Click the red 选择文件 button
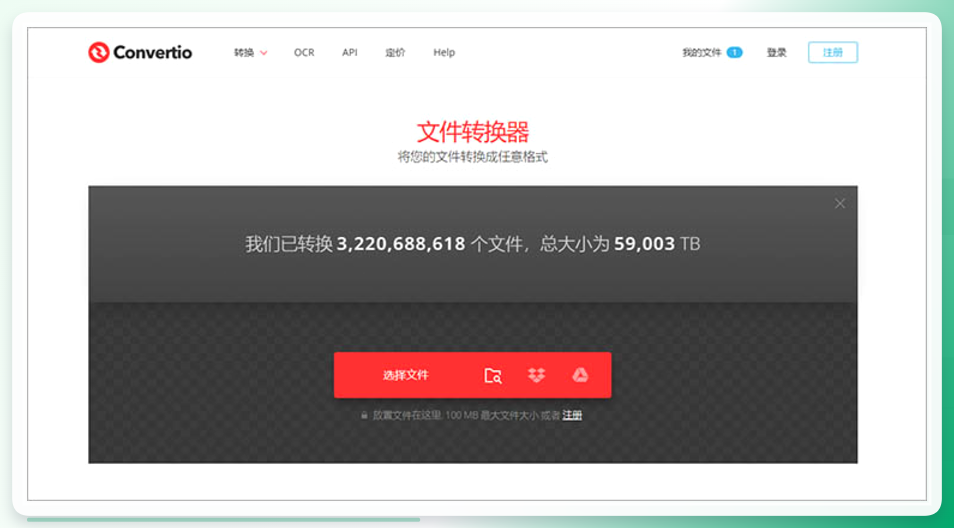Image resolution: width=954 pixels, height=528 pixels. (406, 375)
